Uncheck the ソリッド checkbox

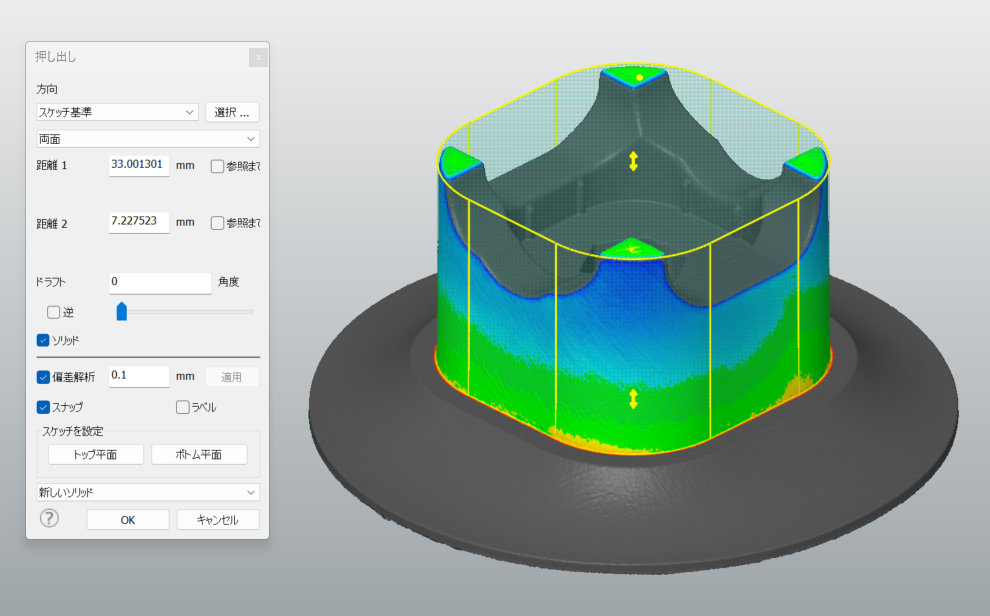click(x=44, y=341)
